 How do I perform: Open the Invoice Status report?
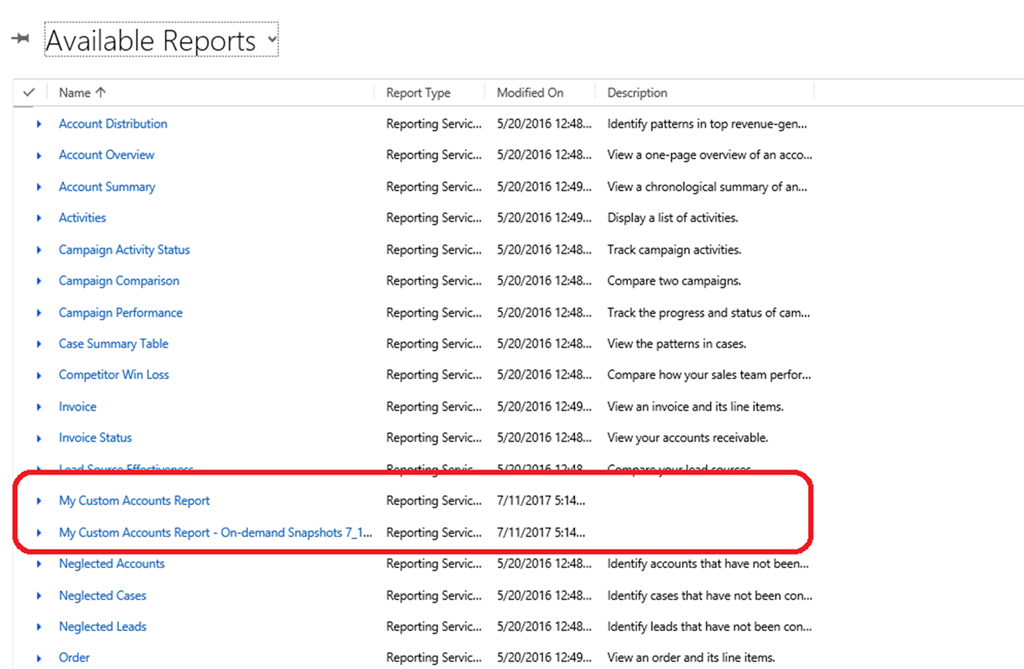click(x=95, y=438)
